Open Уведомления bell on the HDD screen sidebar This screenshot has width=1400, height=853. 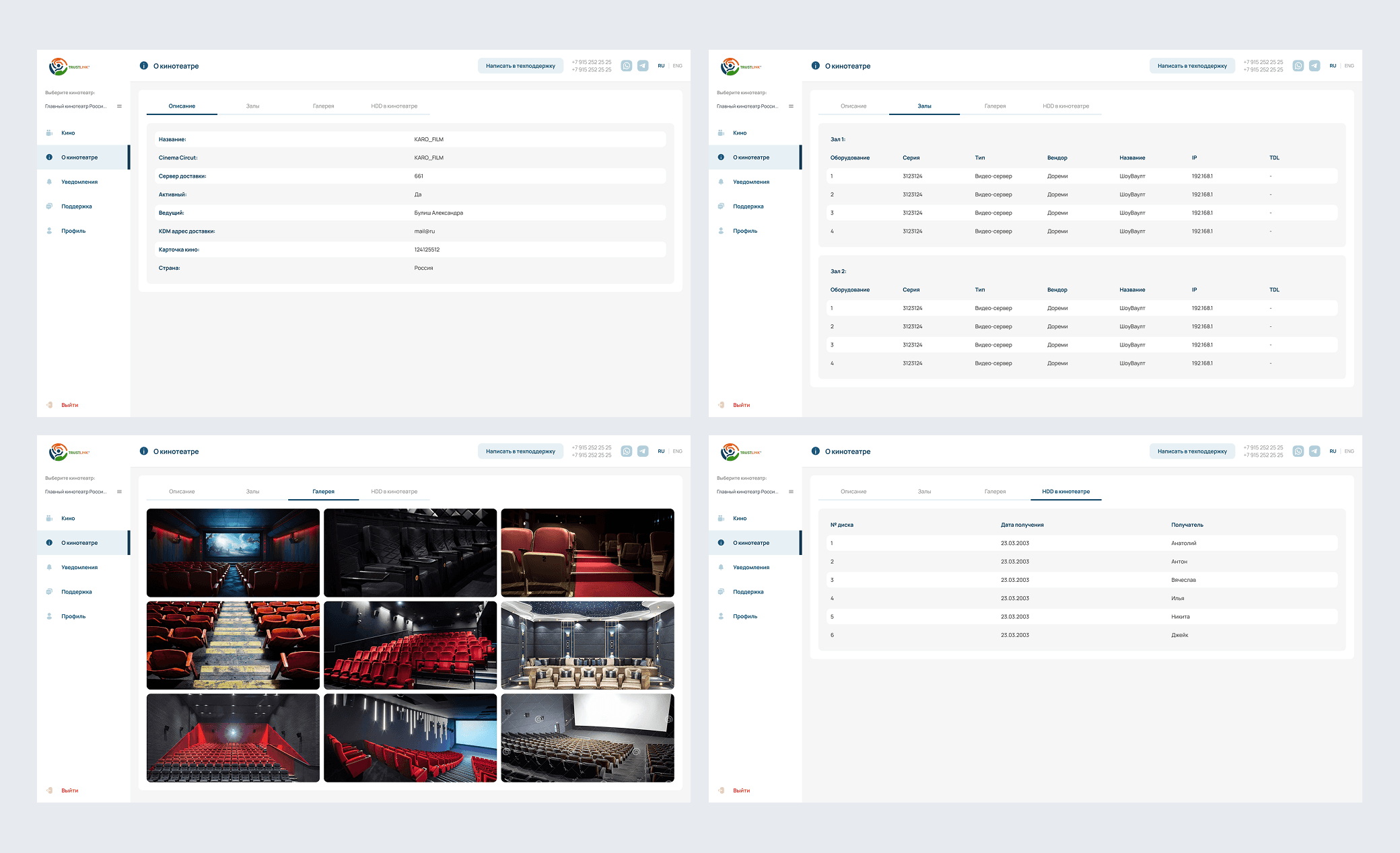[721, 567]
